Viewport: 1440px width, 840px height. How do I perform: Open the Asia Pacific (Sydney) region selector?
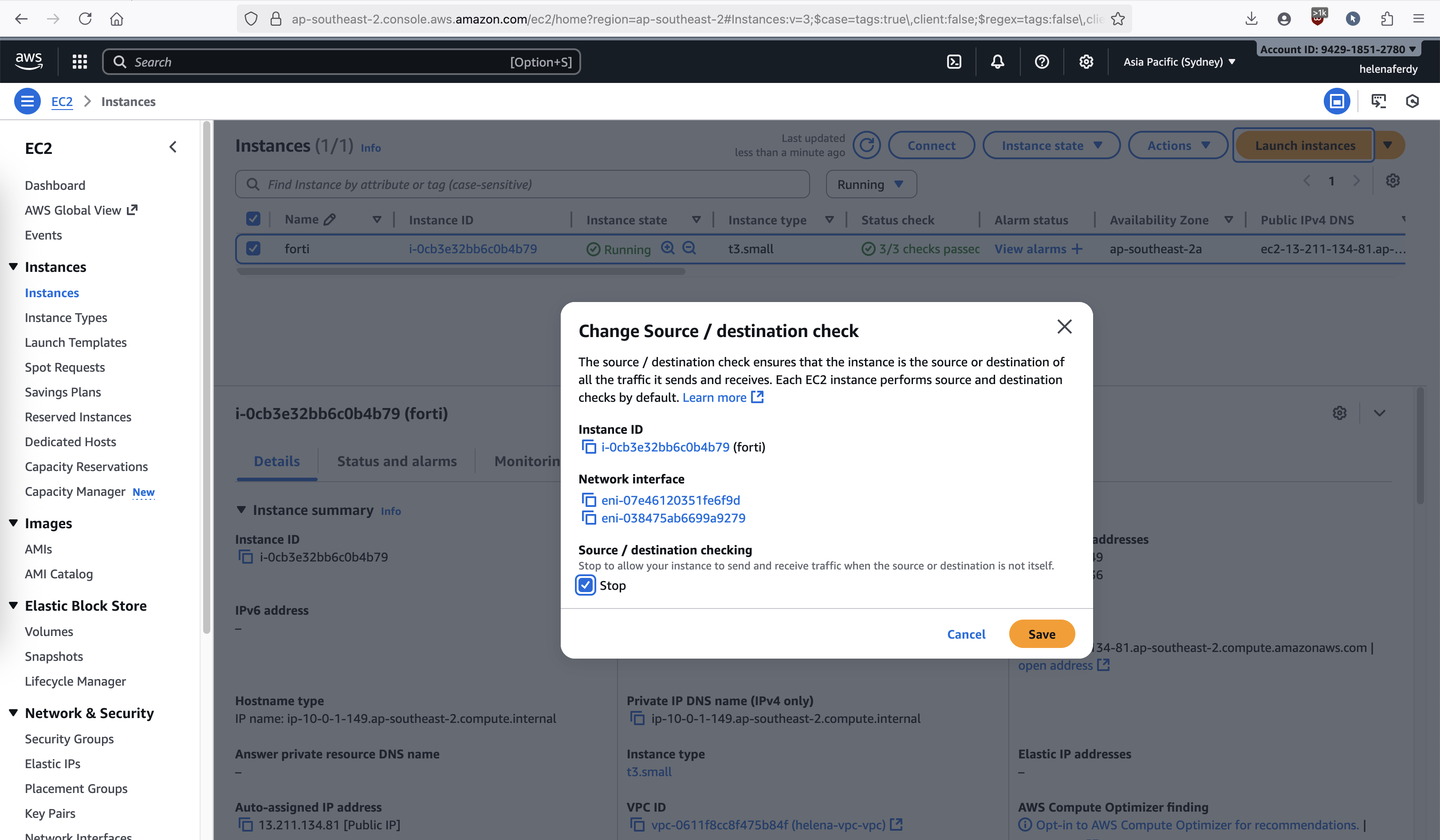tap(1179, 62)
